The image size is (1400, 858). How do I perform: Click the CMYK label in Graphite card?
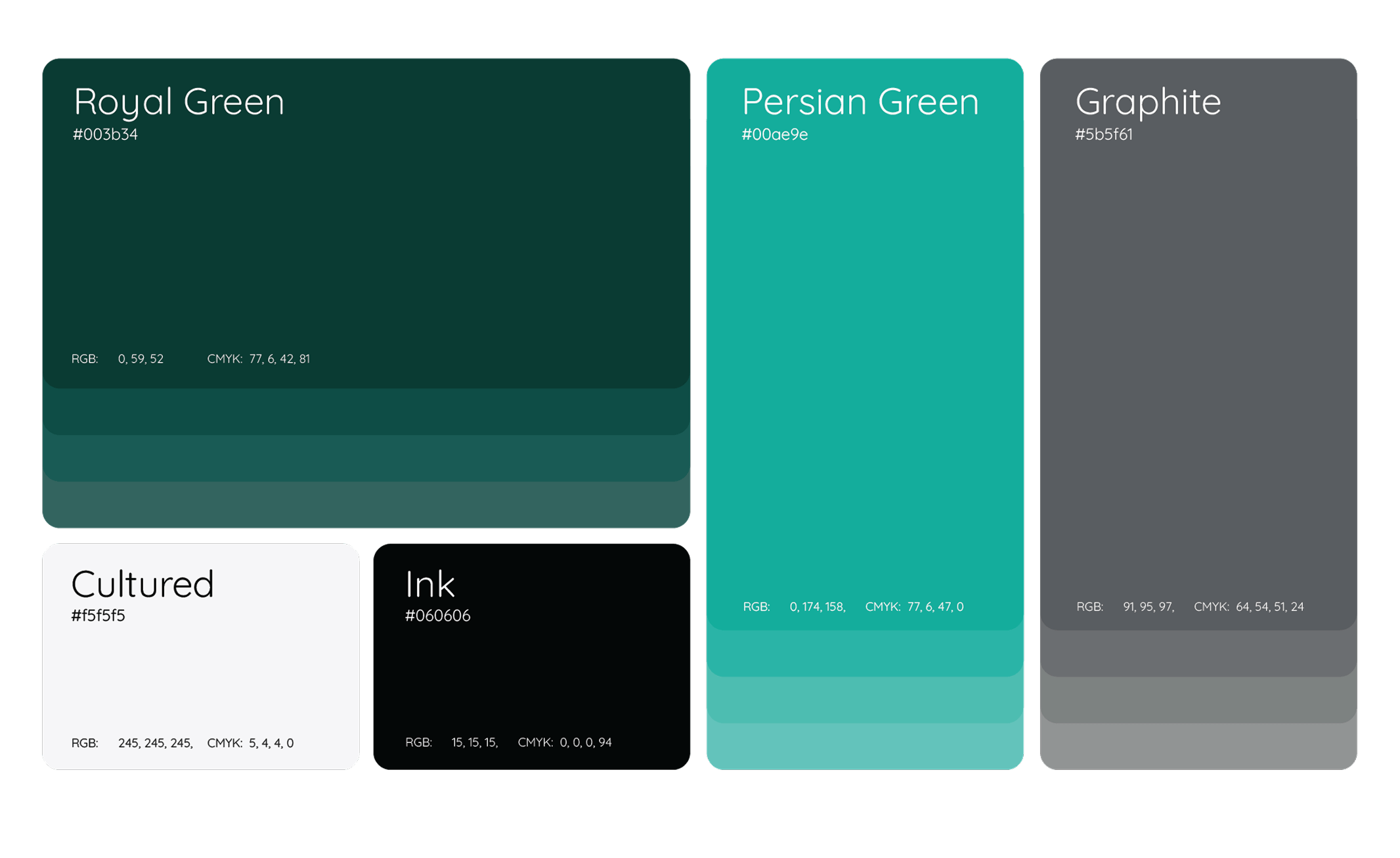click(x=1212, y=607)
